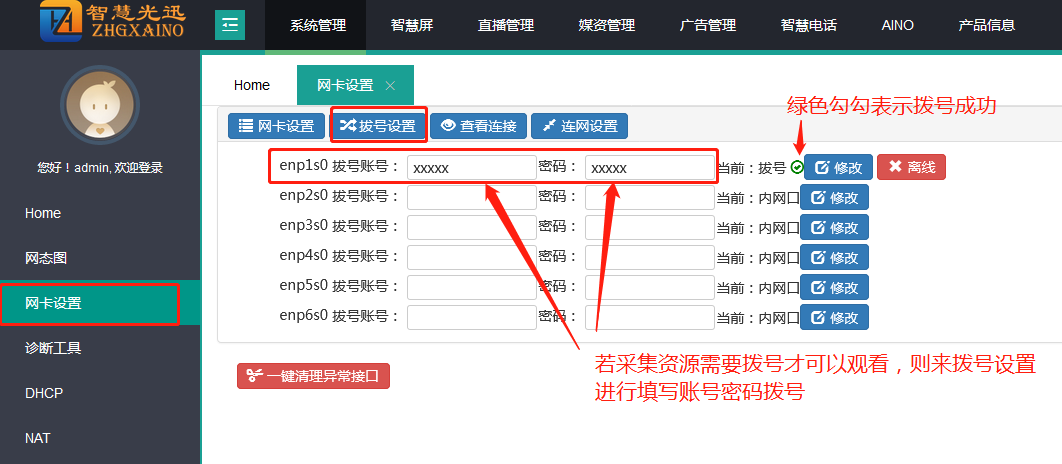
Task: Select 诊断工具 in the sidebar
Action: tap(53, 349)
